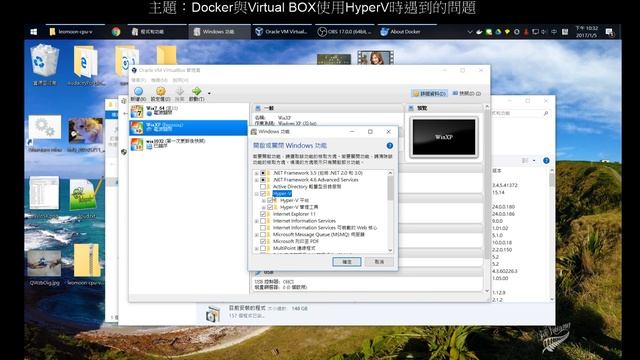Click VirtualBox Snapshots button at top right

pyautogui.click(x=467, y=93)
